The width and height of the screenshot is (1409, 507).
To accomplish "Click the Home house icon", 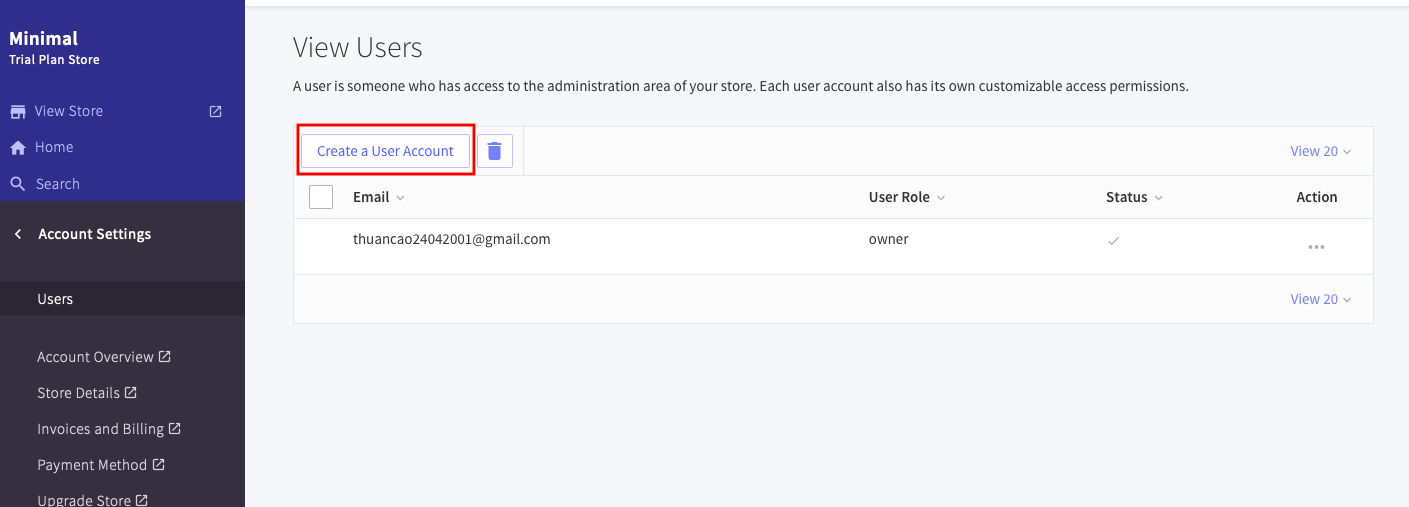I will (18, 148).
